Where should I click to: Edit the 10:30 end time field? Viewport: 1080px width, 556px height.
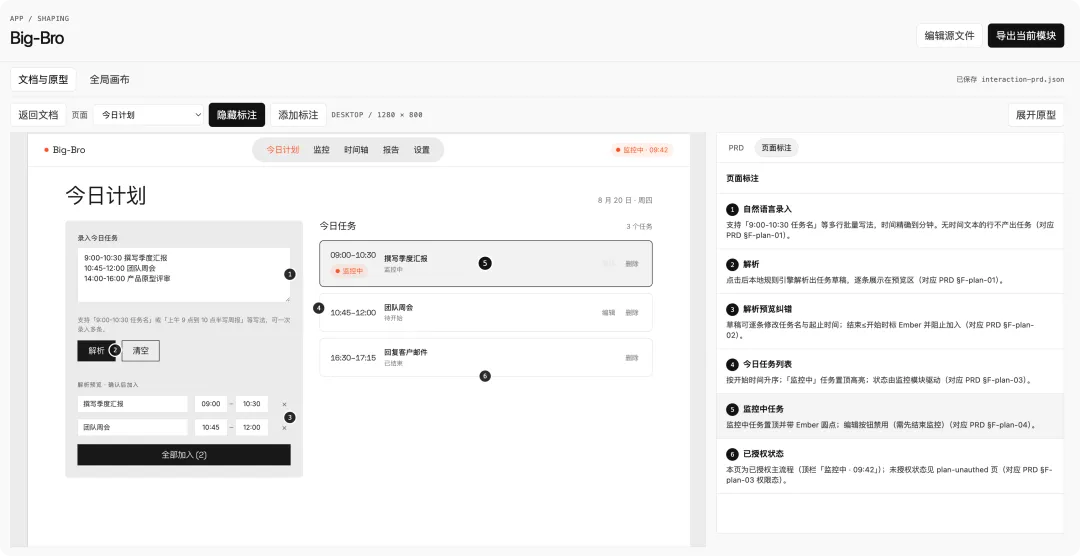click(x=251, y=404)
